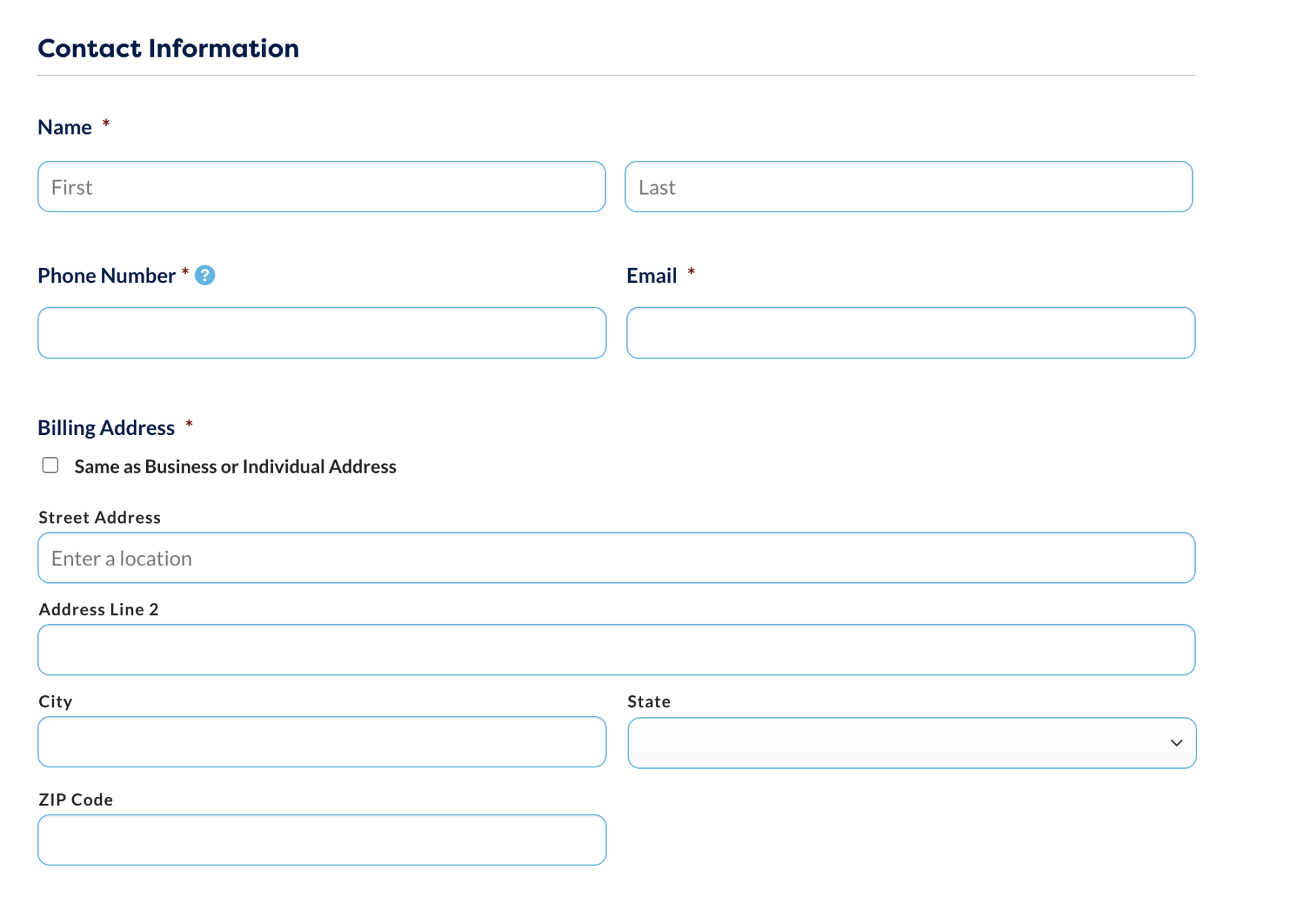Image resolution: width=1297 pixels, height=924 pixels.
Task: Click into the City text box
Action: (322, 742)
